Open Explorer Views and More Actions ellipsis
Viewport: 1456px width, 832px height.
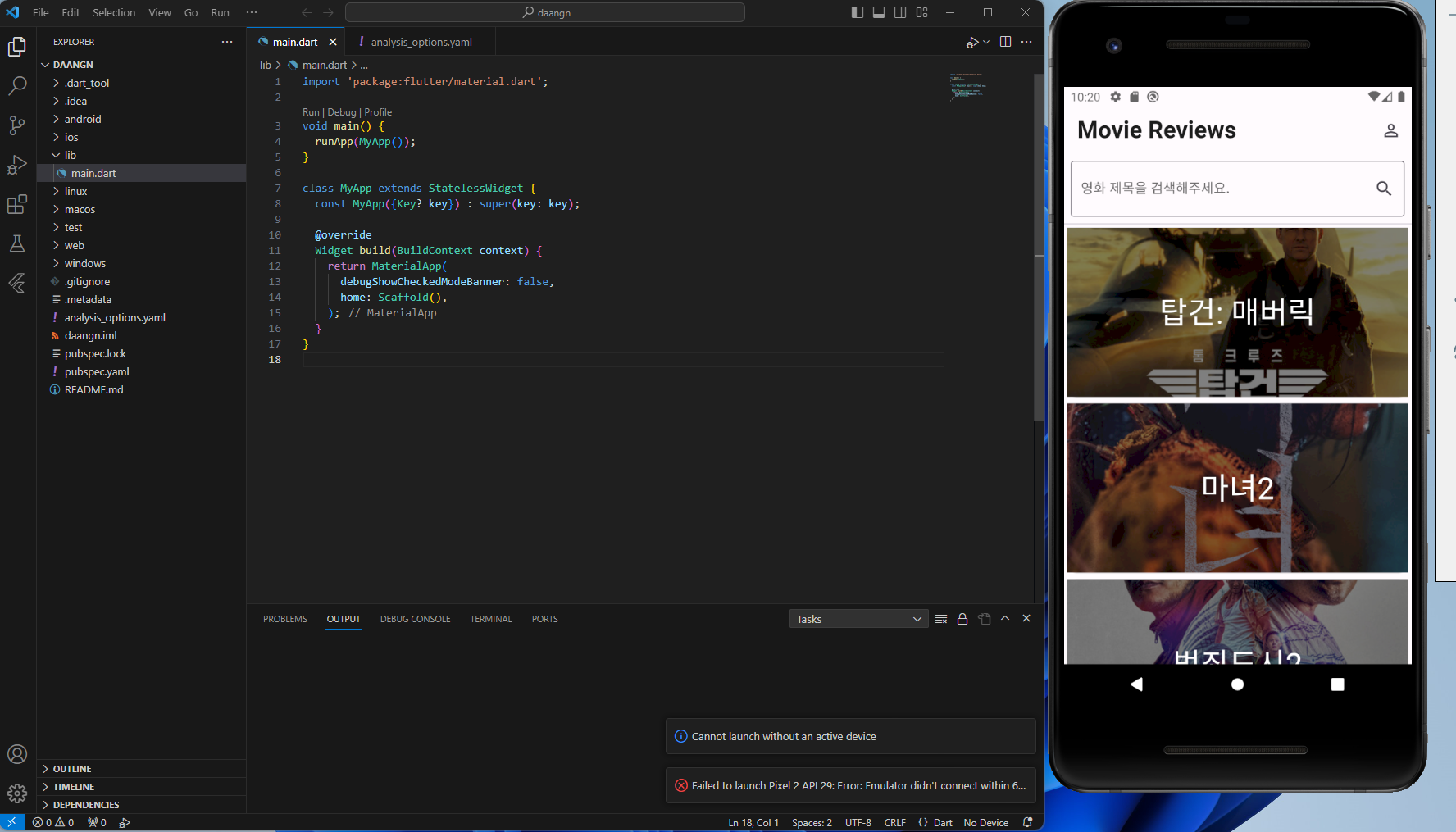coord(227,42)
